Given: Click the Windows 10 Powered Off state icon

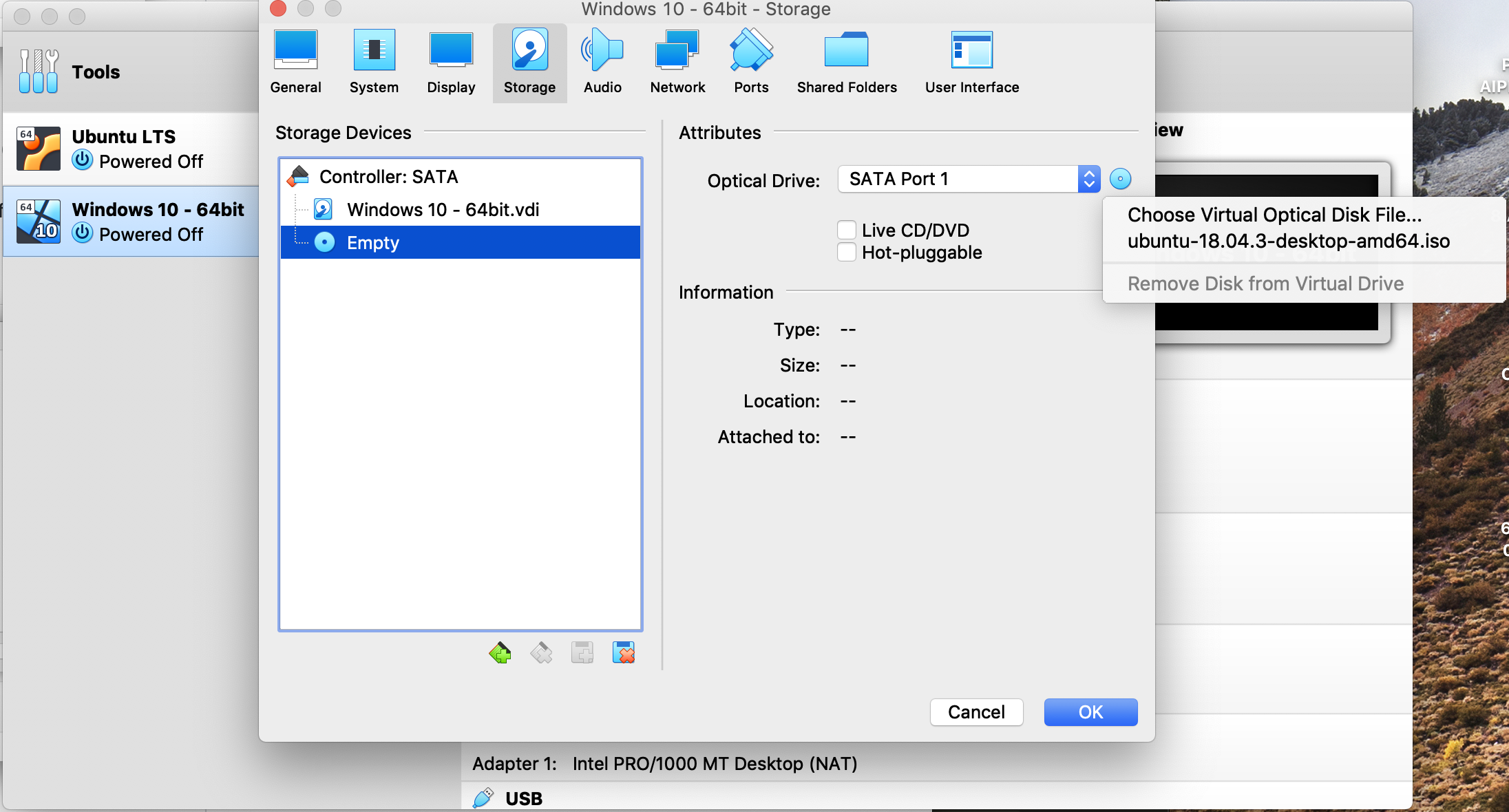Looking at the screenshot, I should pos(83,233).
